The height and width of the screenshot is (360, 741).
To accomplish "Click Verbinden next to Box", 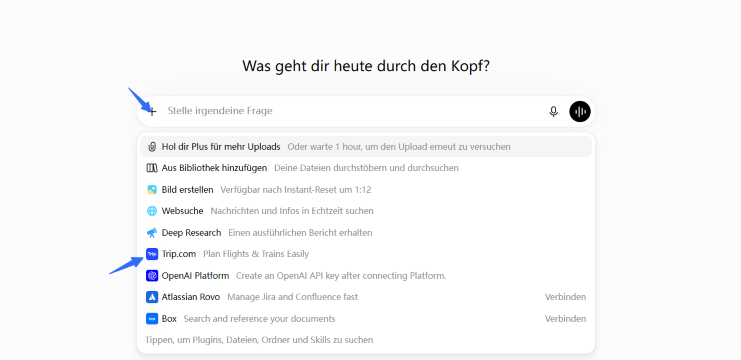I will point(565,319).
